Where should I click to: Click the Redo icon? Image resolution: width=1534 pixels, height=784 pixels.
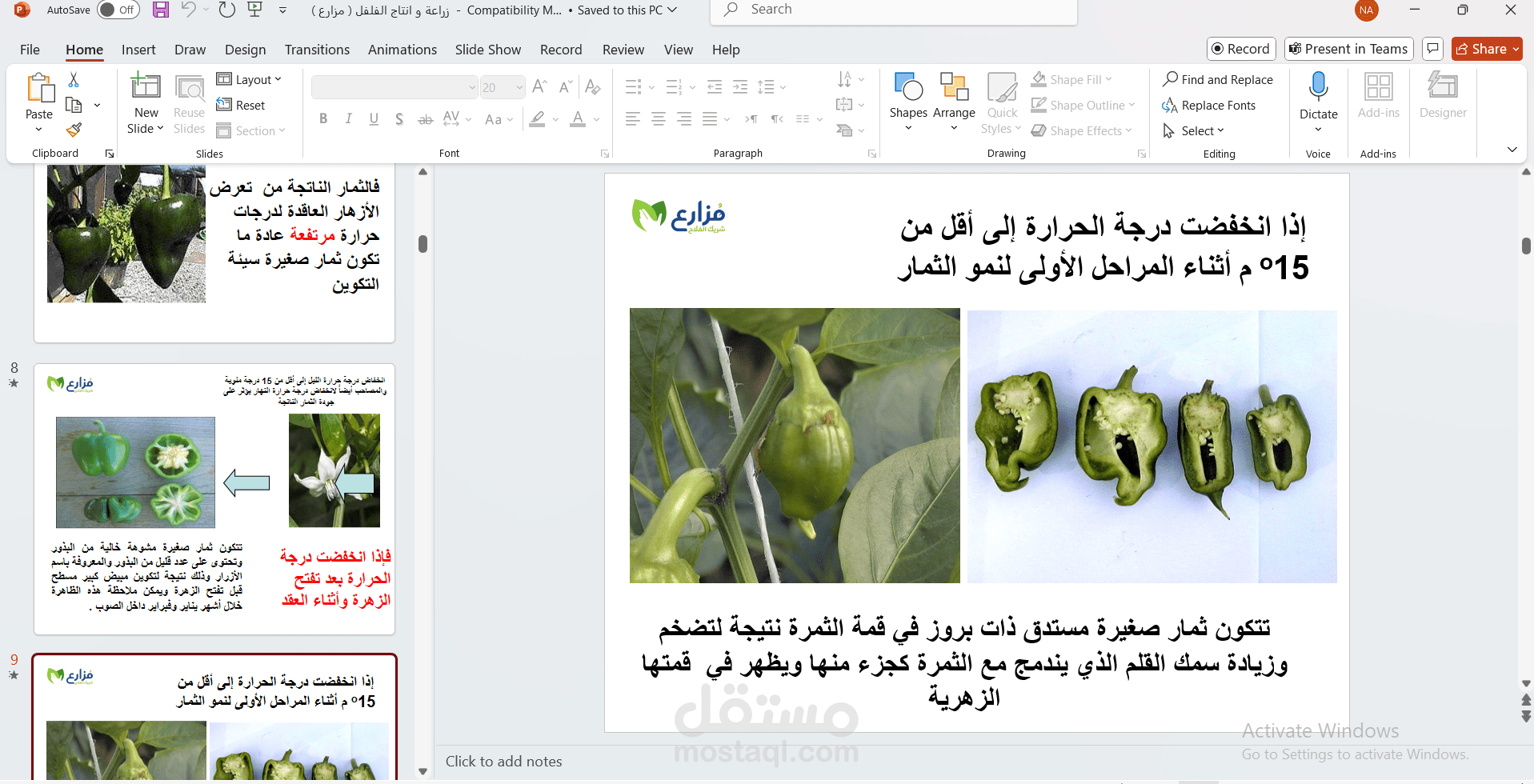point(227,10)
